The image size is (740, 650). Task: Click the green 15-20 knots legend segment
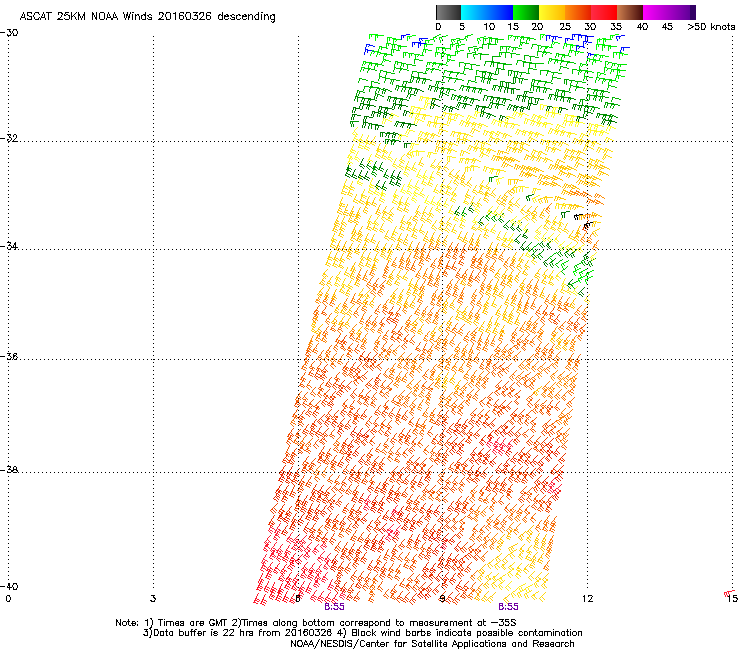tap(526, 12)
